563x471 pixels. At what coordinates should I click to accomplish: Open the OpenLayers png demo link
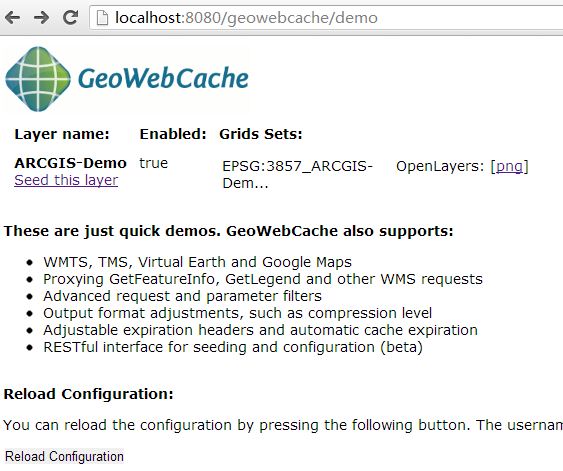coord(510,166)
